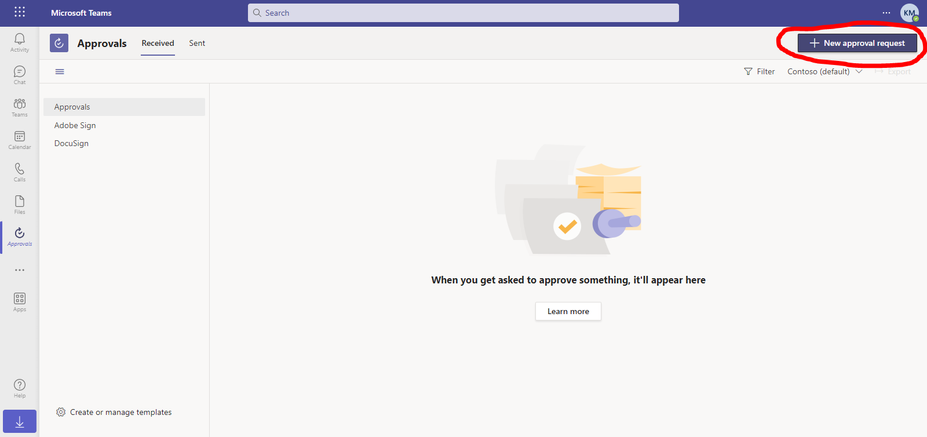Select Approvals in the provider list

(x=124, y=107)
